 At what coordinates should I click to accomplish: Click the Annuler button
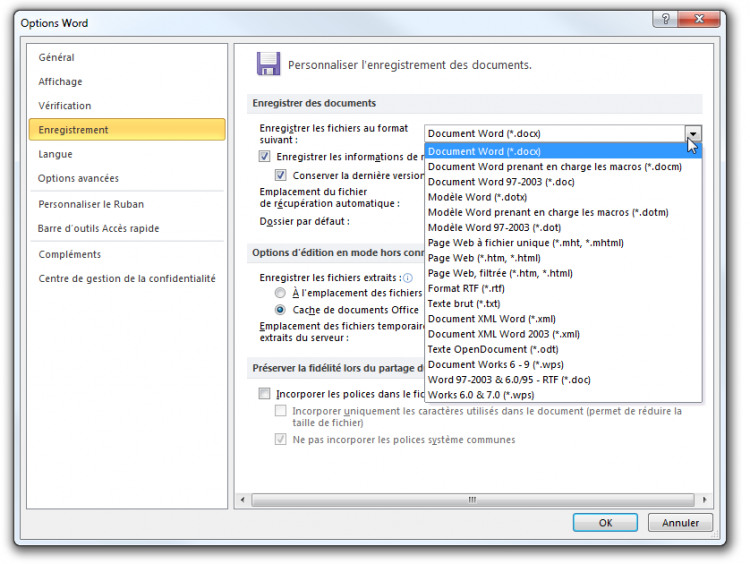pos(680,523)
